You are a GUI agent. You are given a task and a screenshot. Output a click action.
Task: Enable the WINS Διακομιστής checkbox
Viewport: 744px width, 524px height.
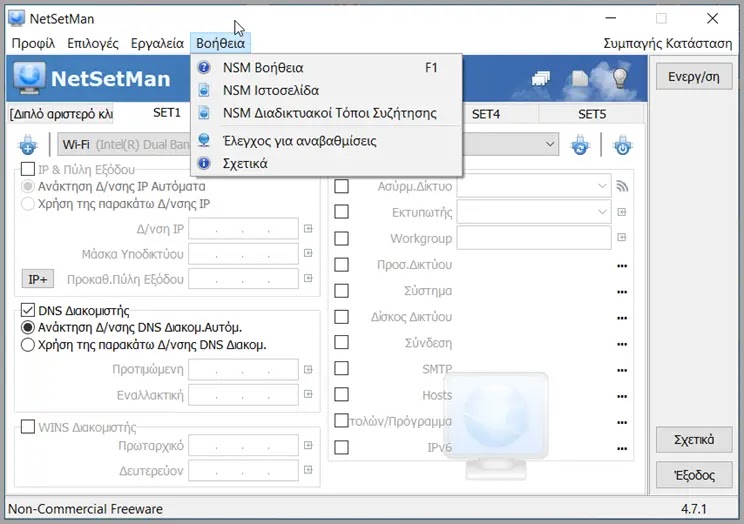28,427
